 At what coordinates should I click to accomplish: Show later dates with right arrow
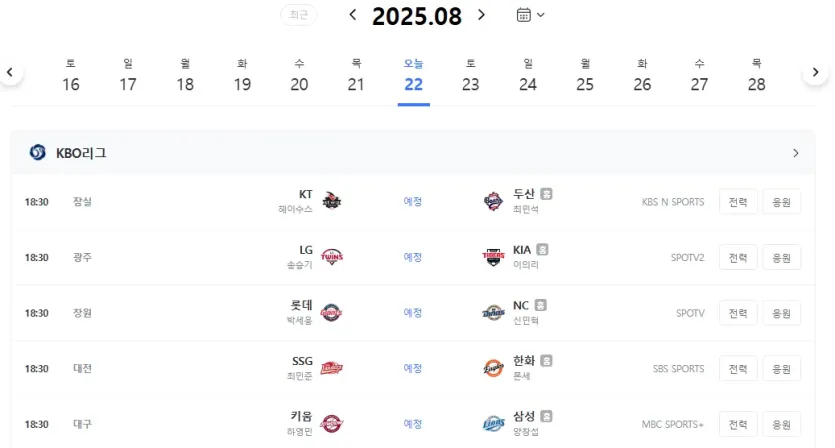click(x=815, y=72)
